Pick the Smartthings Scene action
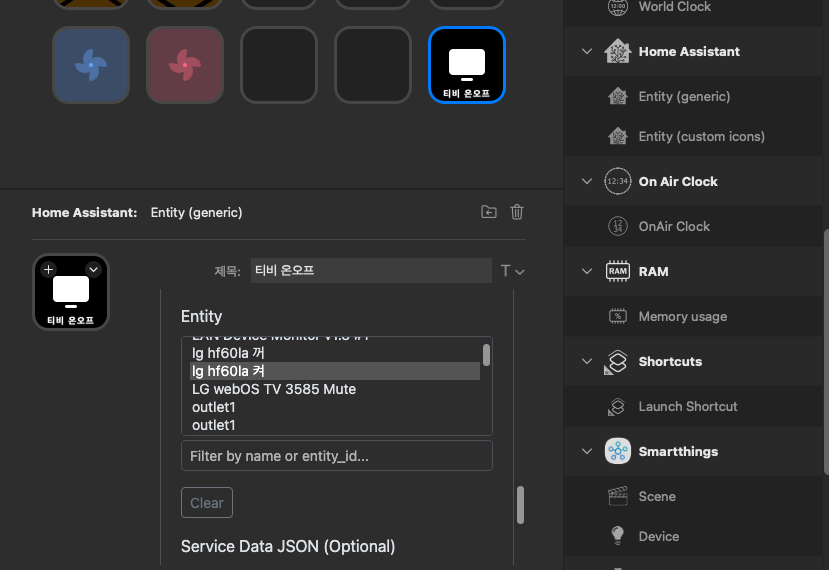 coord(657,497)
